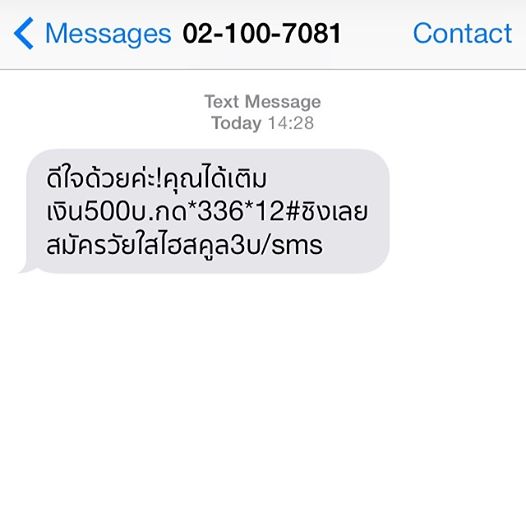526x526 pixels.
Task: Click the Text Message header label
Action: coord(263,102)
